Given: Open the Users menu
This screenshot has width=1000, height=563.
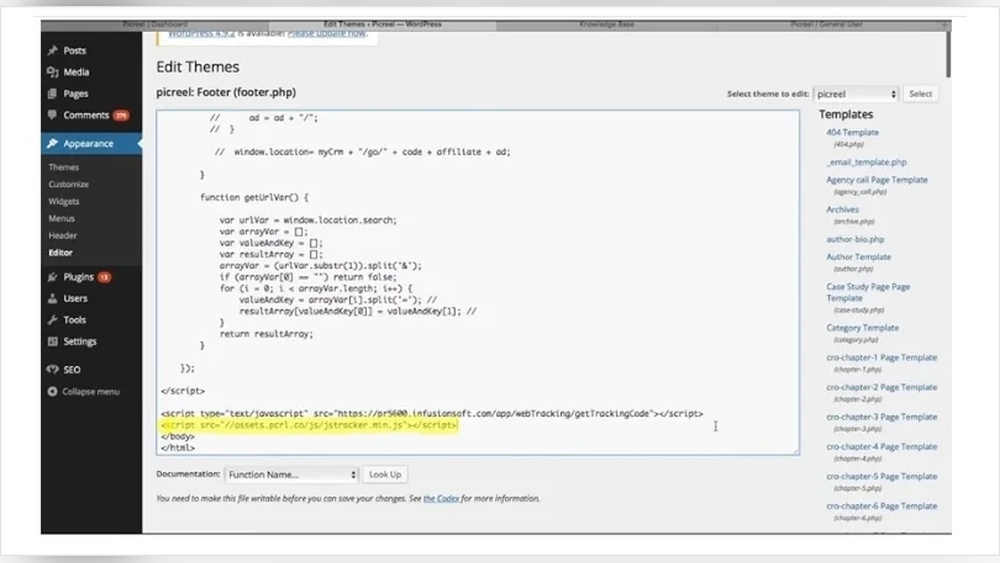Looking at the screenshot, I should coord(75,298).
